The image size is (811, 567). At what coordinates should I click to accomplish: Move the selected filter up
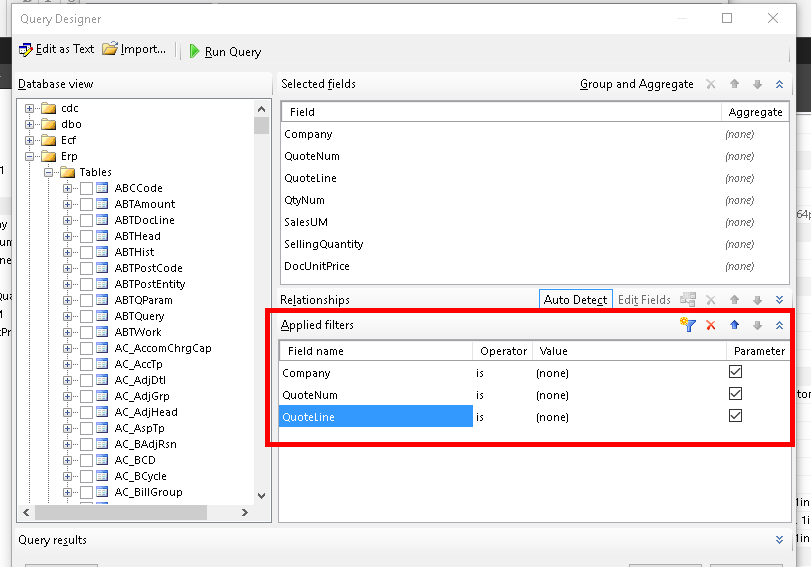pos(734,325)
